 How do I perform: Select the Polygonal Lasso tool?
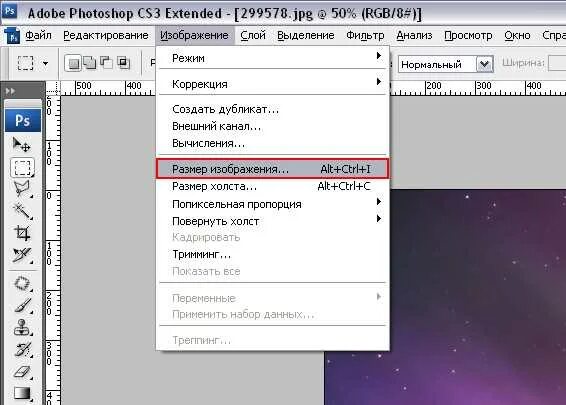click(x=22, y=188)
